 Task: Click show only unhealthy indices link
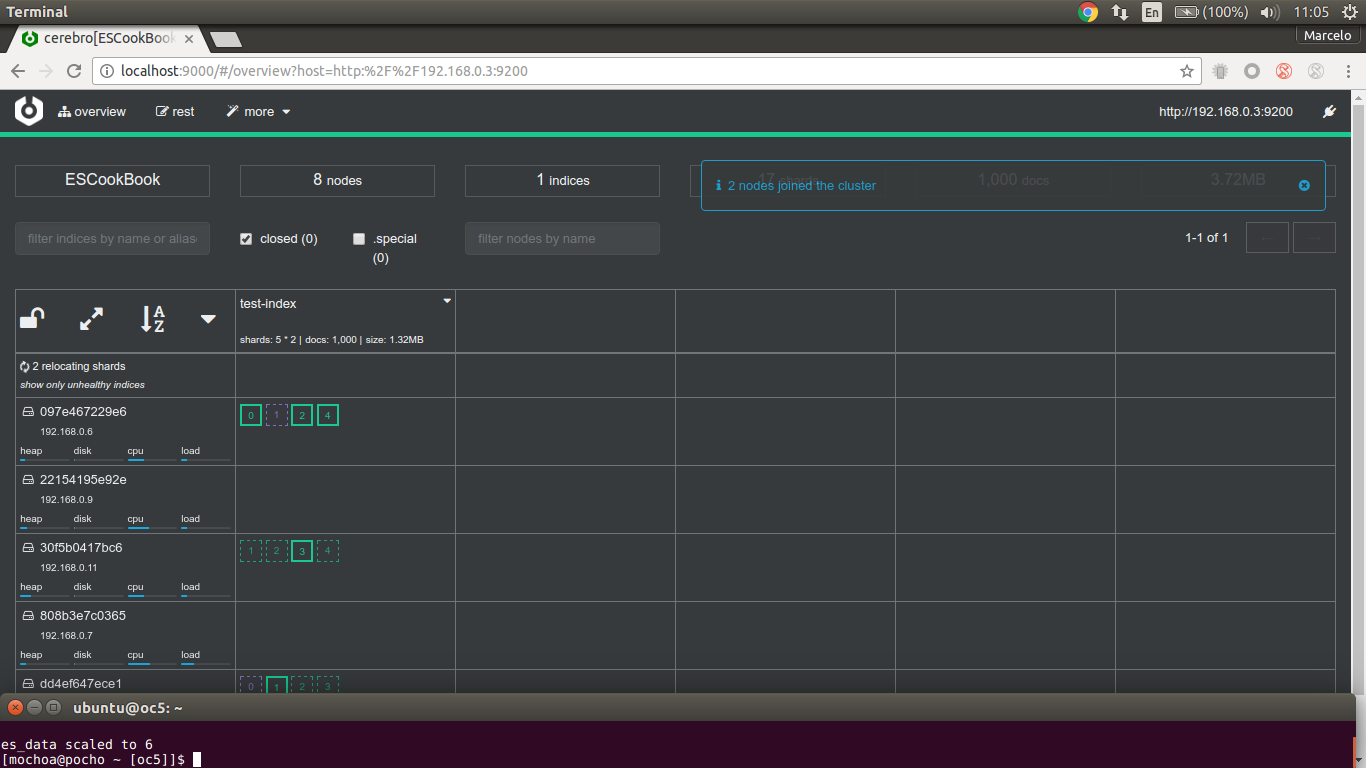[x=82, y=385]
